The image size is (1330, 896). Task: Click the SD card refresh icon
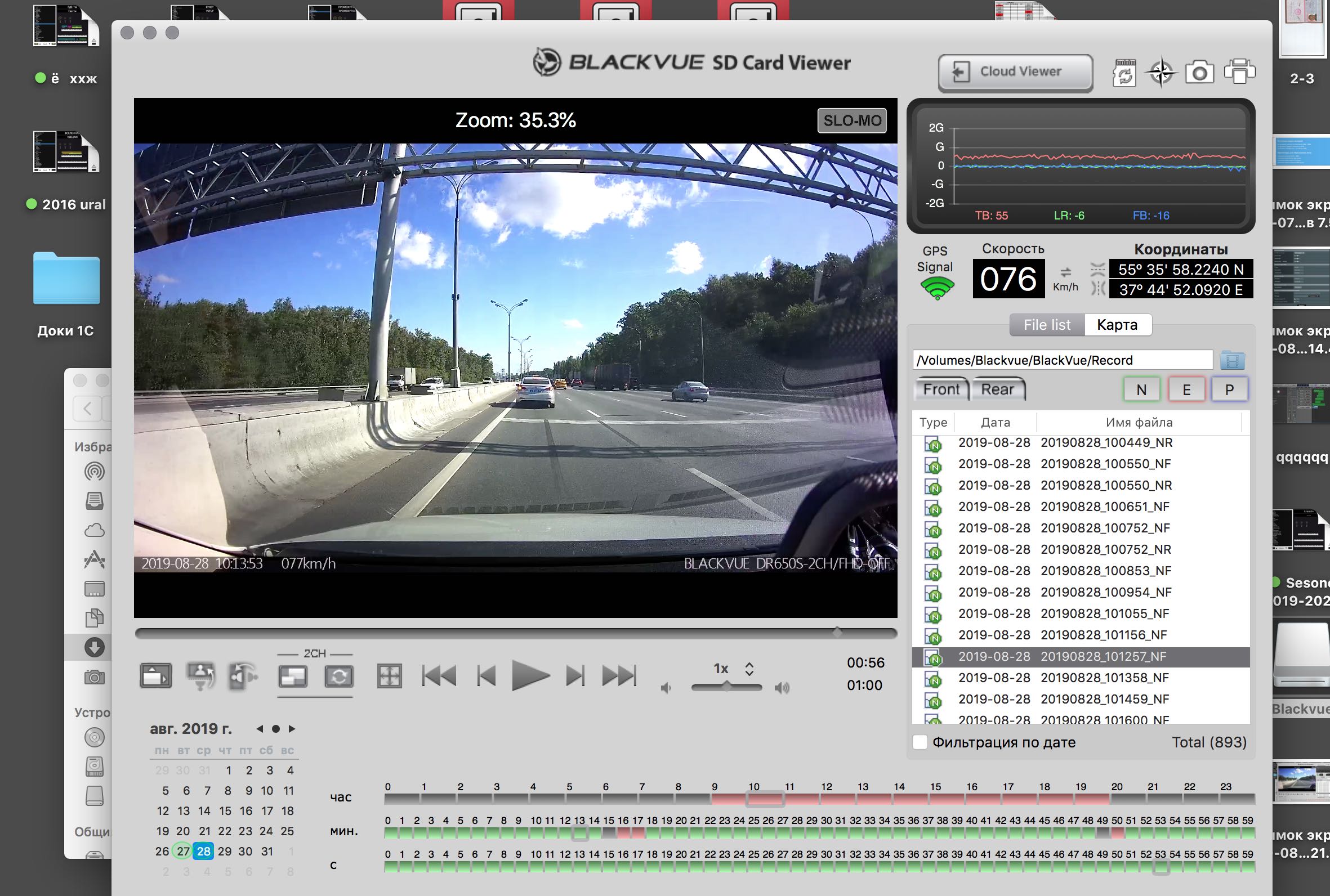tap(1124, 73)
